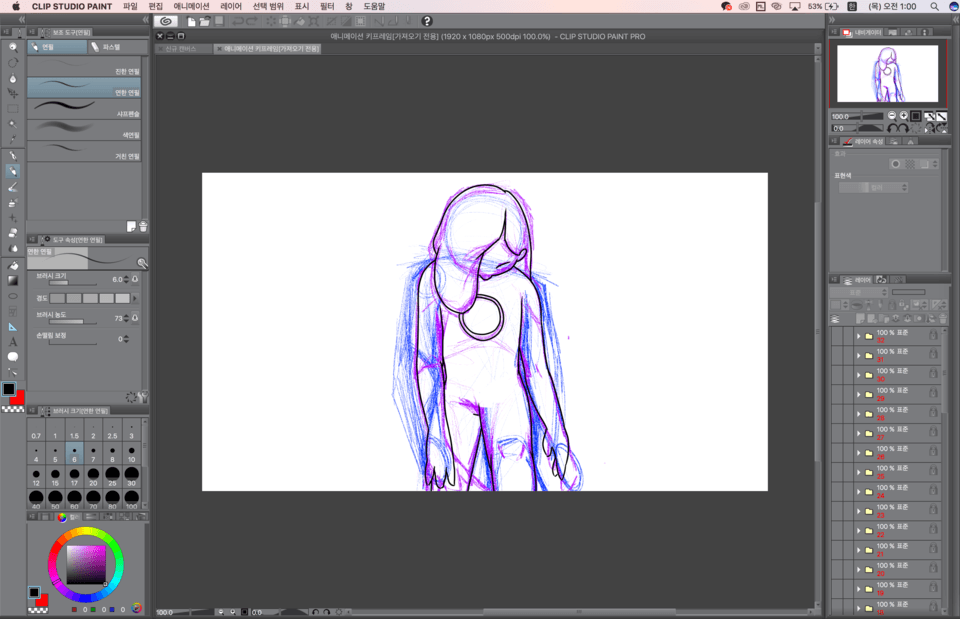Toggle visibility of layer folder 31
The height and width of the screenshot is (619, 960).
836,355
